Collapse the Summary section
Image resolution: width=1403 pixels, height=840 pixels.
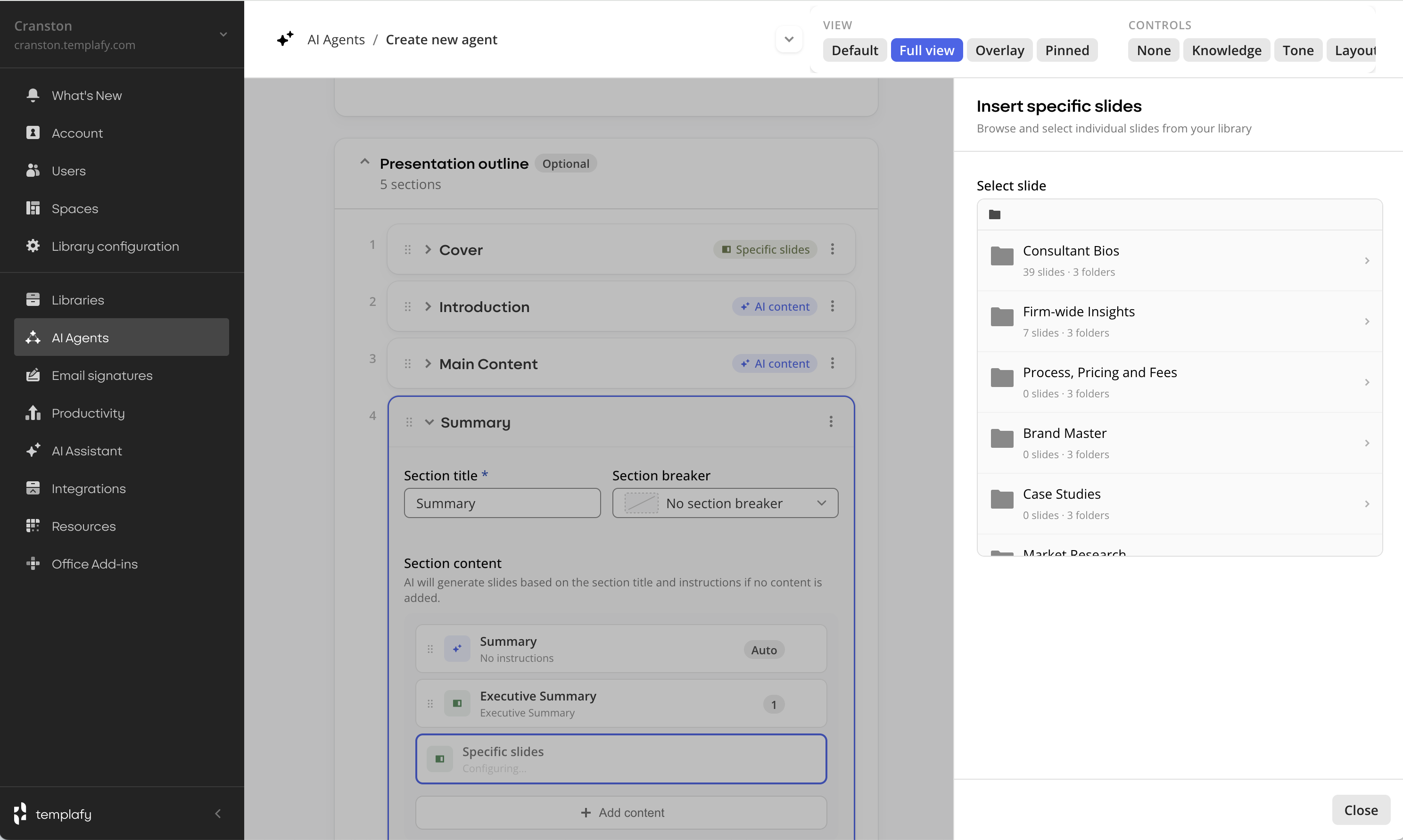(x=429, y=422)
